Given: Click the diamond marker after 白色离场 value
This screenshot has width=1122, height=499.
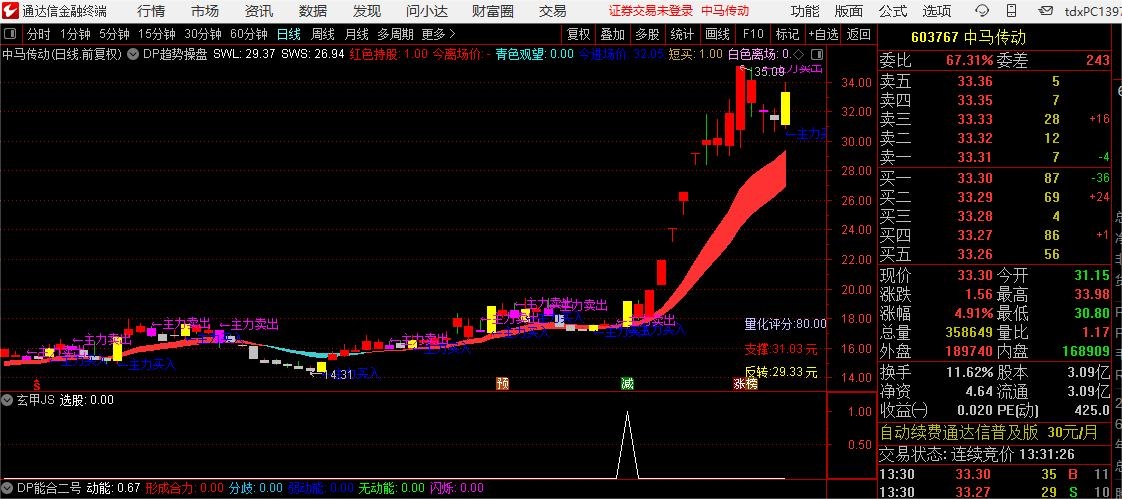Looking at the screenshot, I should pyautogui.click(x=799, y=54).
